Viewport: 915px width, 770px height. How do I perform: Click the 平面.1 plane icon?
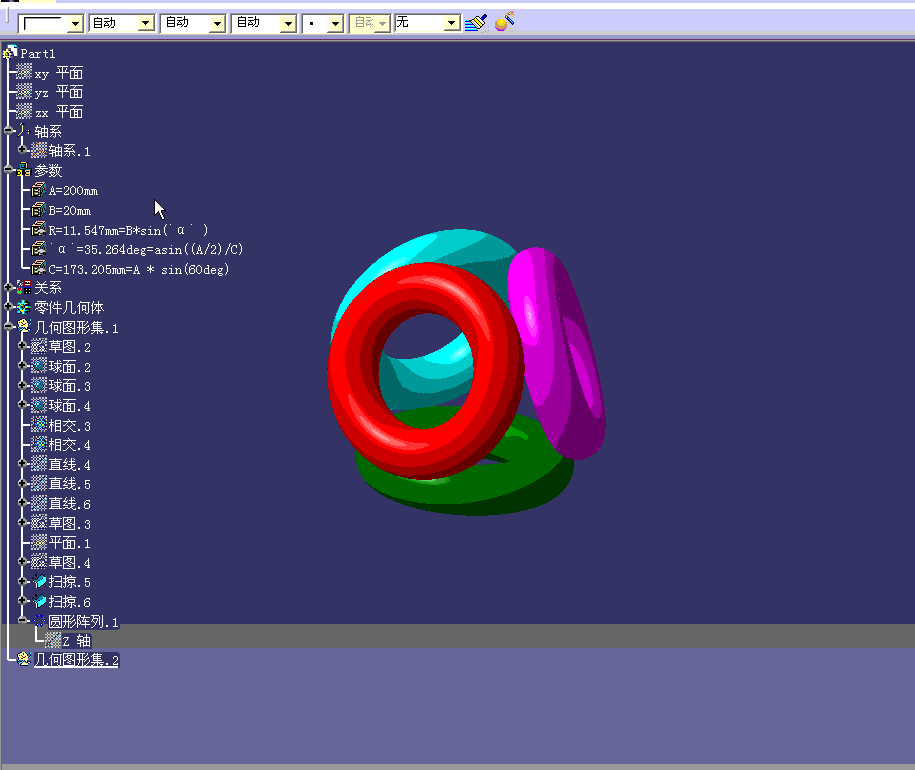pyautogui.click(x=39, y=542)
